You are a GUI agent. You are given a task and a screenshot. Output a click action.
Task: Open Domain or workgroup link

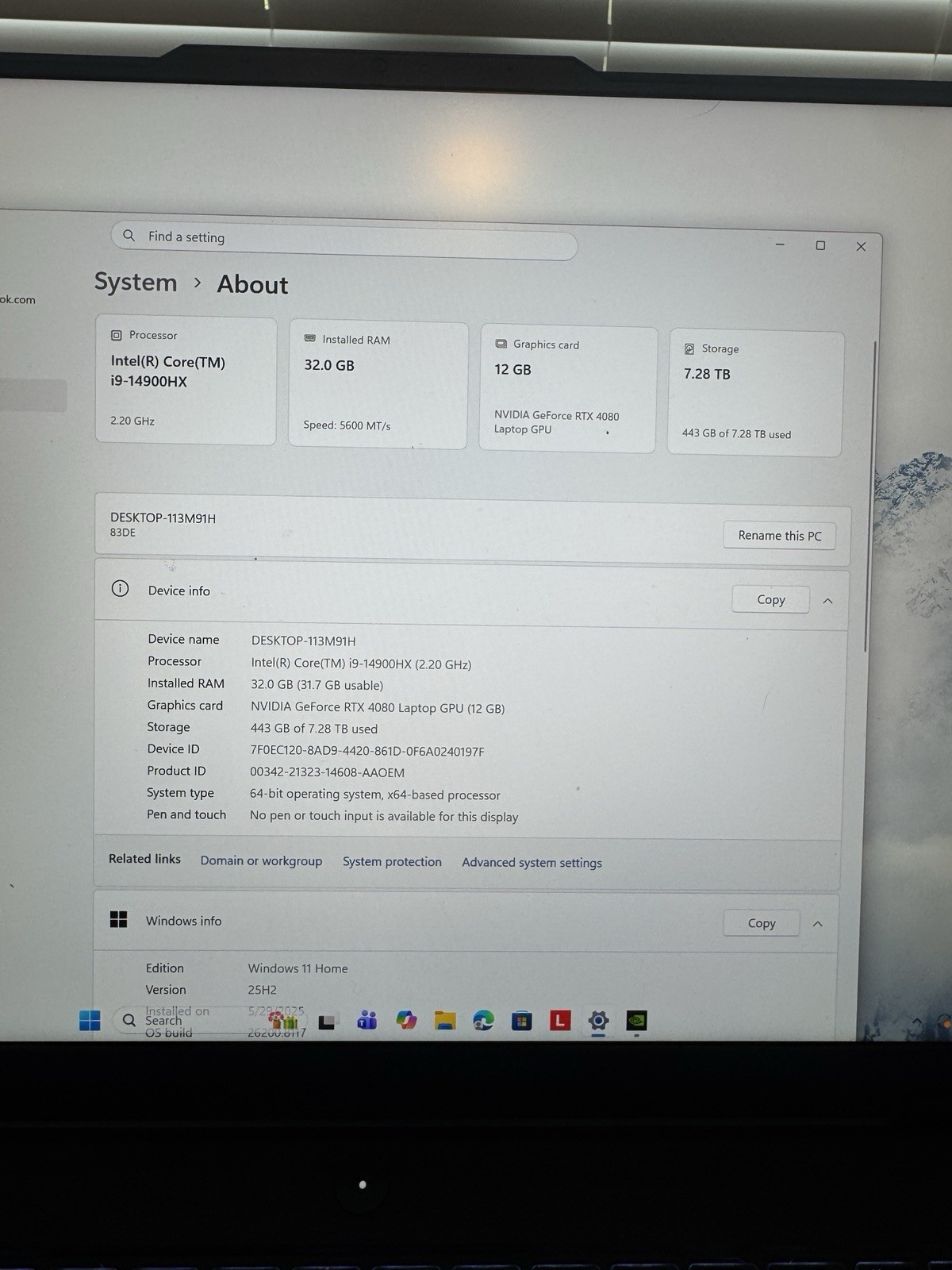[261, 861]
